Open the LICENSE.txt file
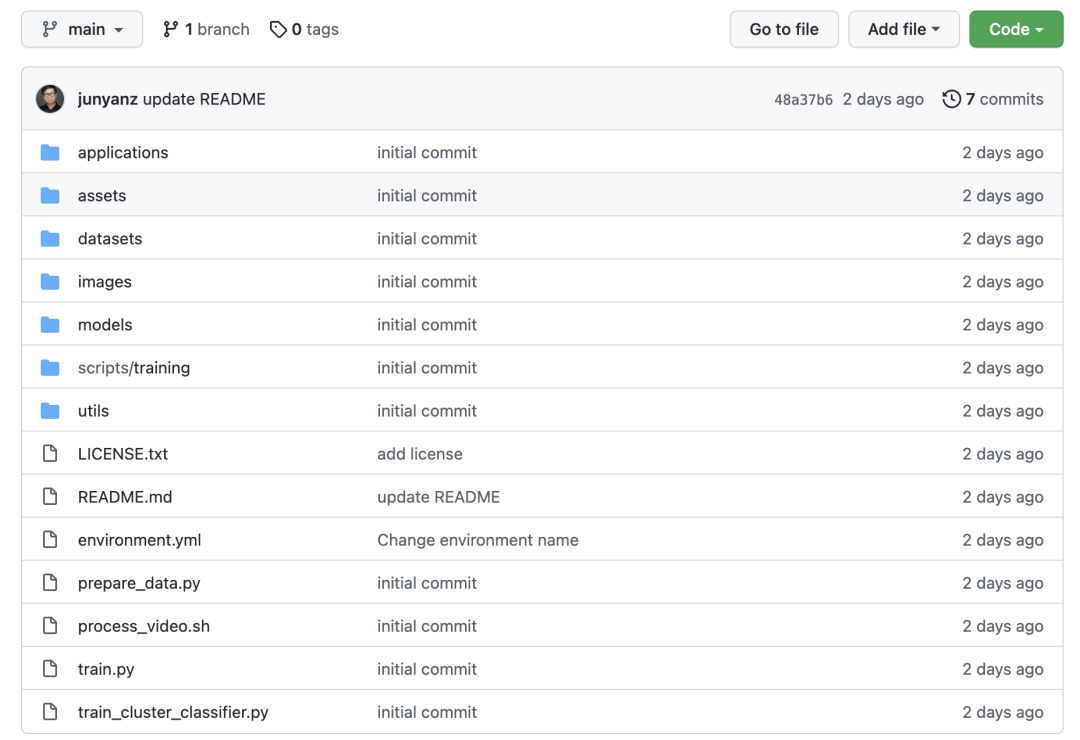1080x740 pixels. point(123,454)
